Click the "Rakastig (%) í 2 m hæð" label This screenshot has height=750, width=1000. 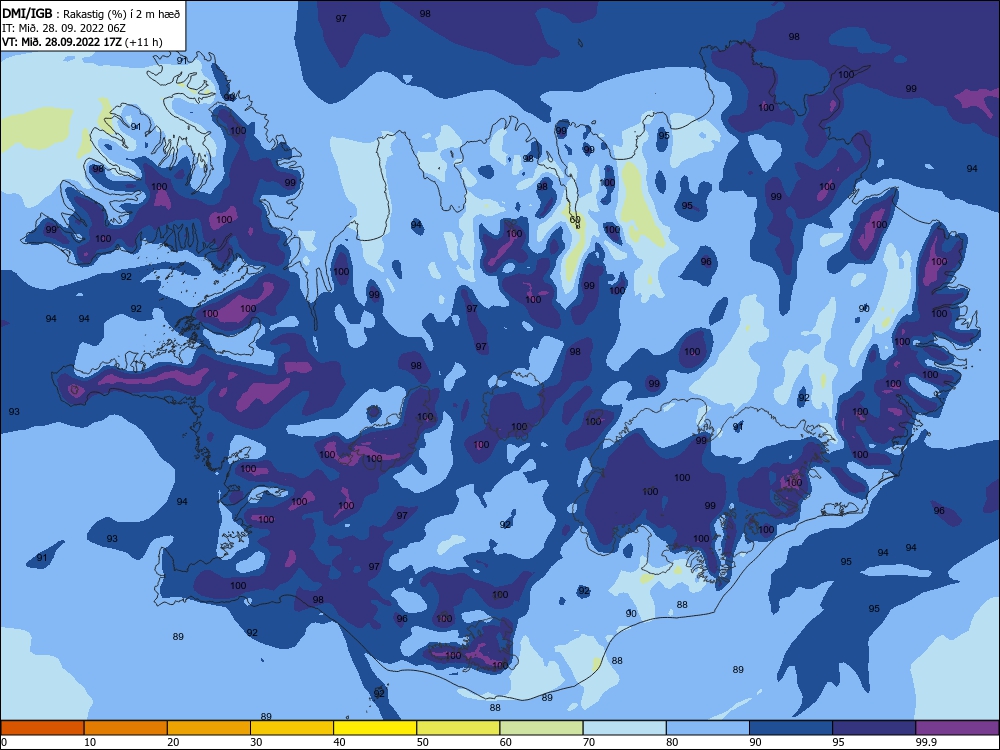pyautogui.click(x=121, y=14)
